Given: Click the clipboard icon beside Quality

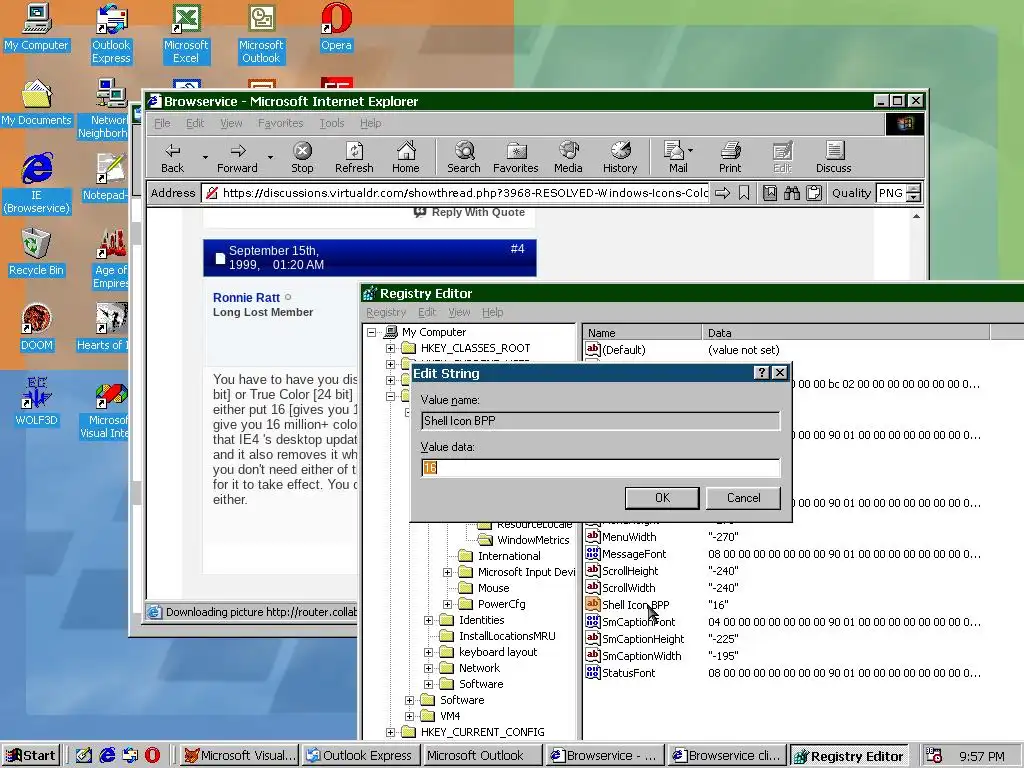Looking at the screenshot, I should pos(814,193).
